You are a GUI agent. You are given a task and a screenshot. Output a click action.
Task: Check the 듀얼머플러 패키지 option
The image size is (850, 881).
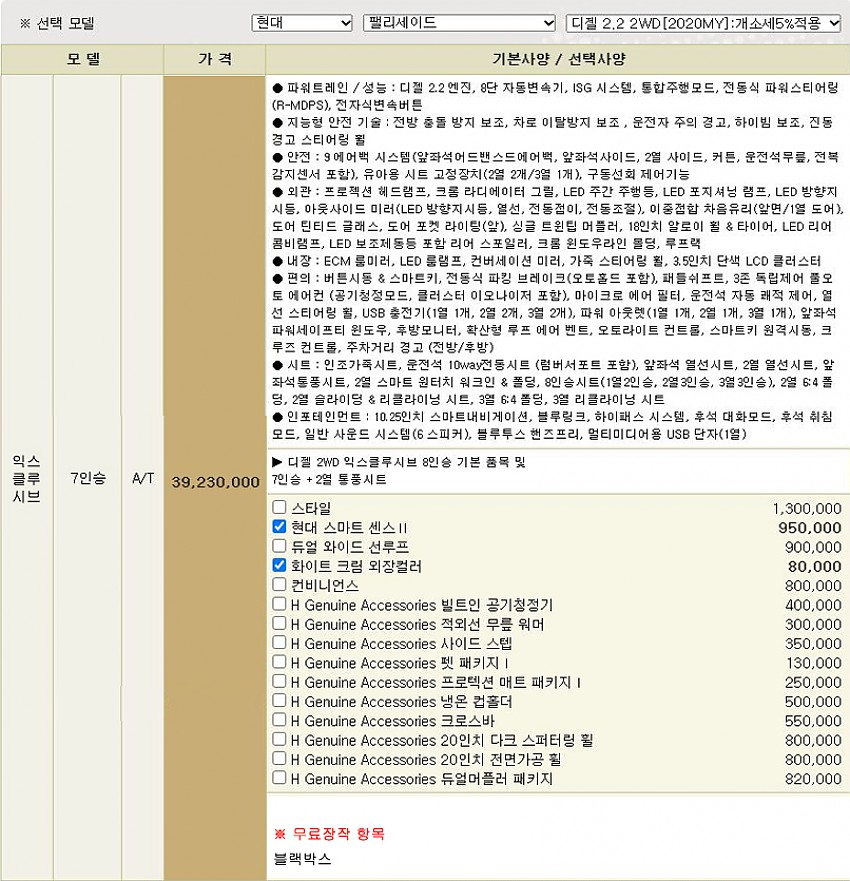click(280, 778)
